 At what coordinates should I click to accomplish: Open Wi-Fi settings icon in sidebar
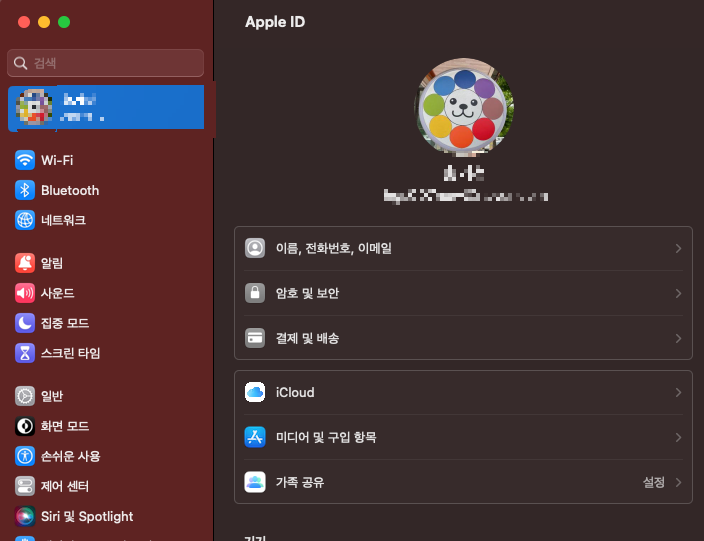(x=25, y=160)
